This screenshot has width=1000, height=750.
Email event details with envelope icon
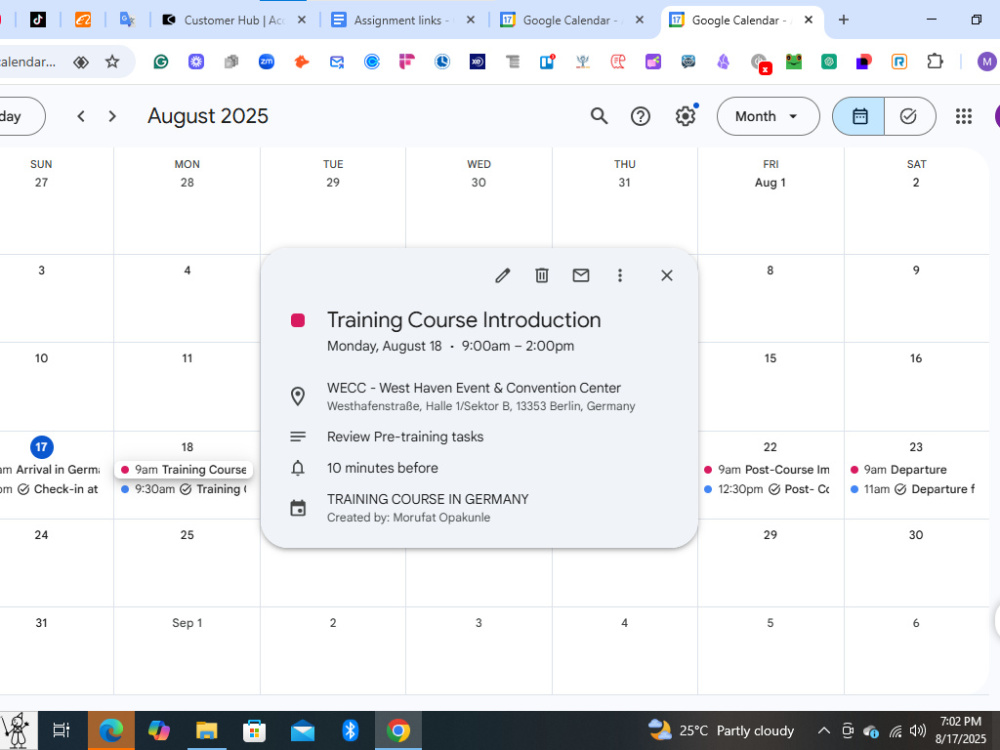(x=580, y=276)
